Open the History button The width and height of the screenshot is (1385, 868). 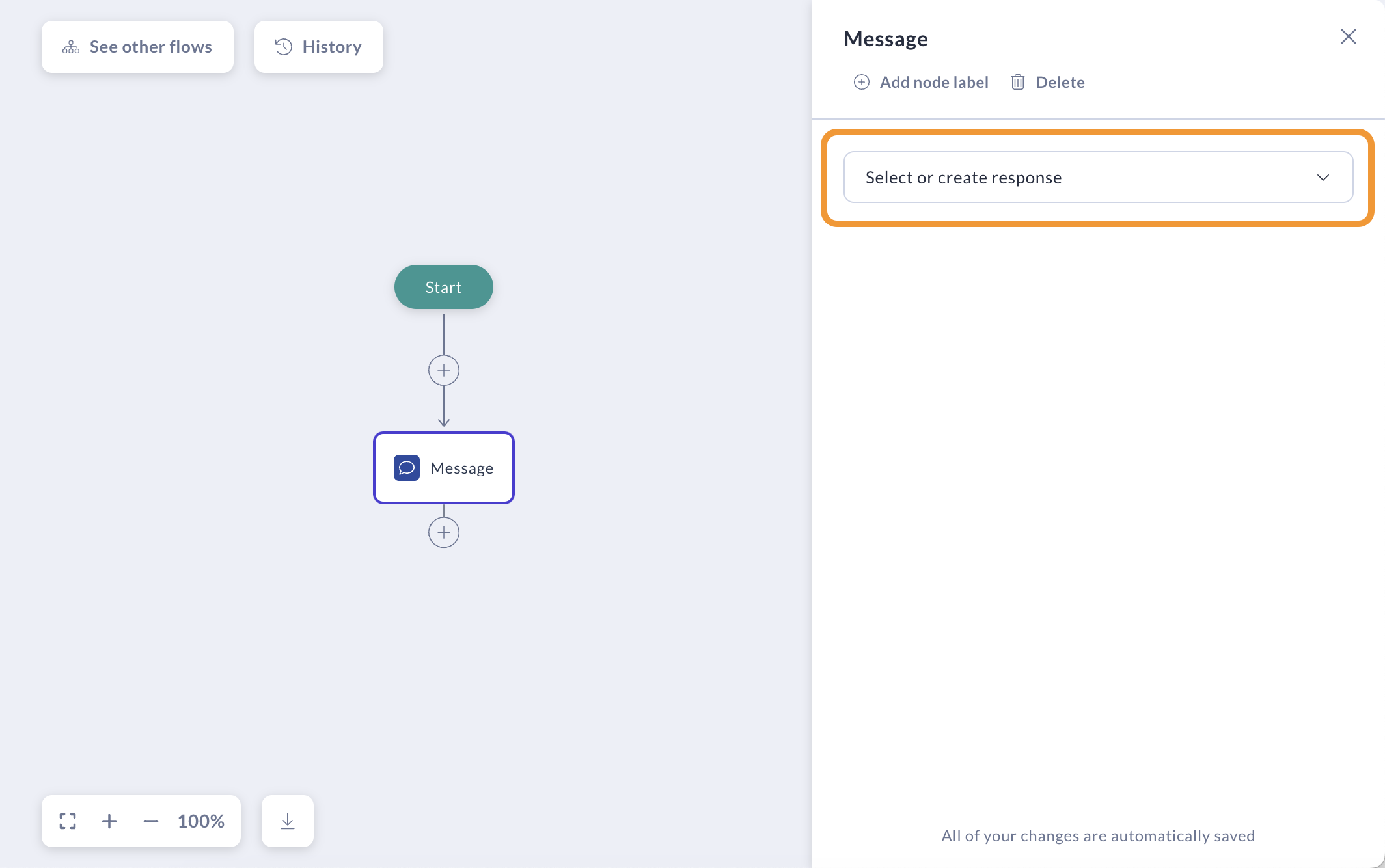coord(318,47)
